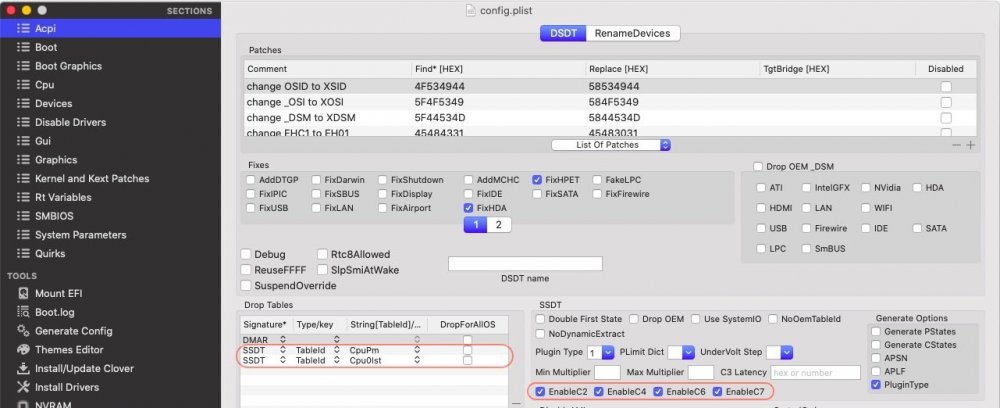Image resolution: width=1000 pixels, height=408 pixels.
Task: Open the Boot.log tool icon
Action: click(22, 312)
